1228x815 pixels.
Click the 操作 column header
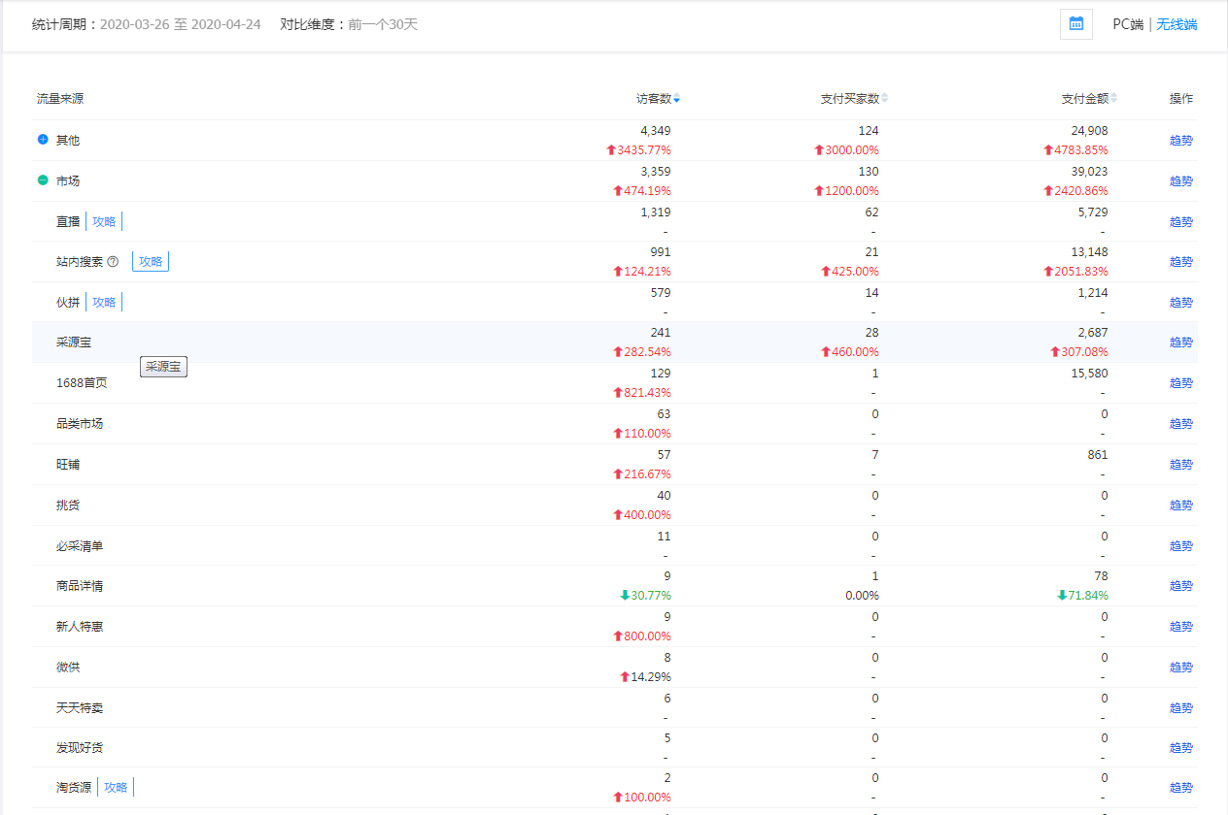coord(1181,99)
